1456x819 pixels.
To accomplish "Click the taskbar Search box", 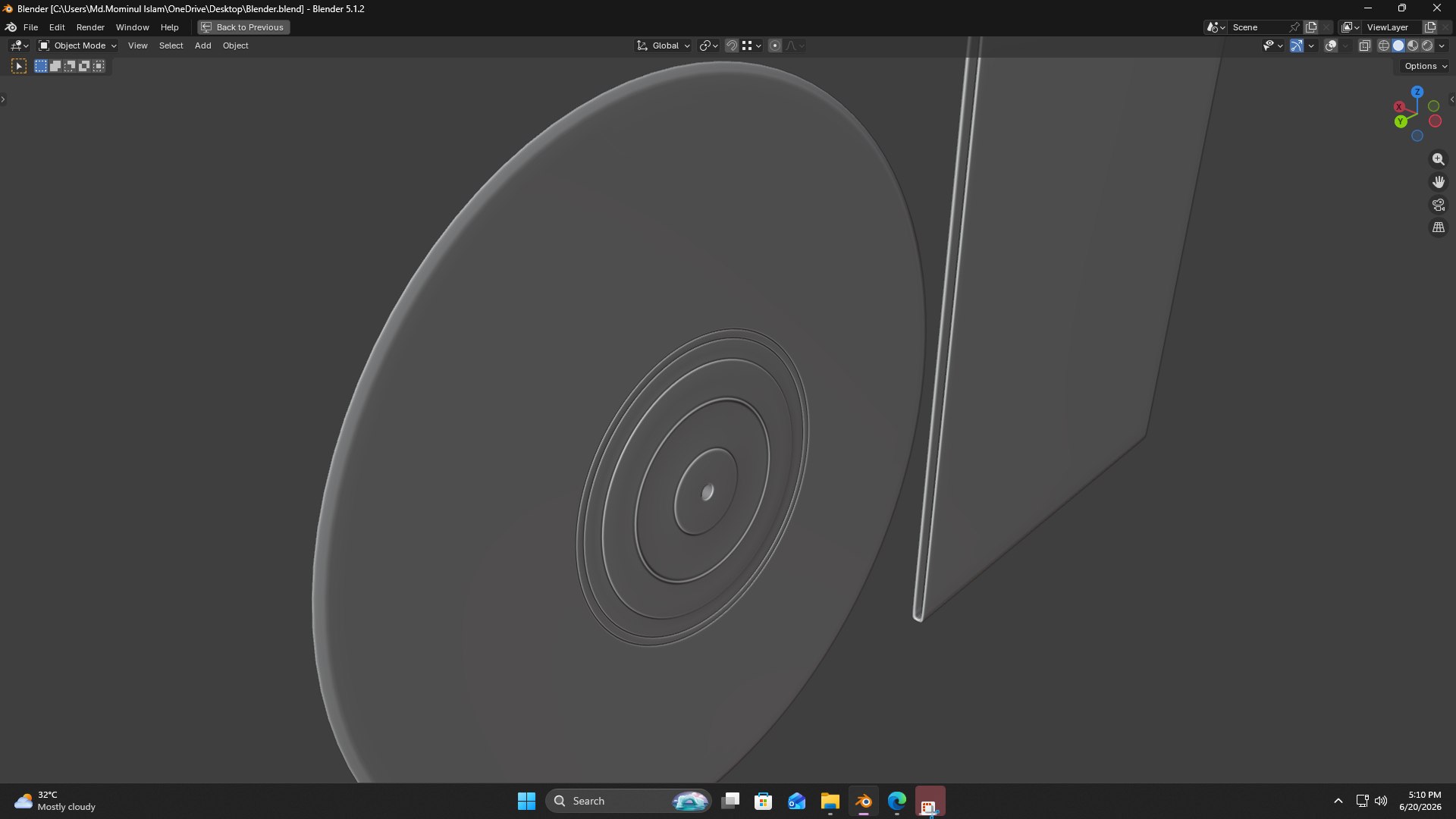I will pyautogui.click(x=628, y=801).
